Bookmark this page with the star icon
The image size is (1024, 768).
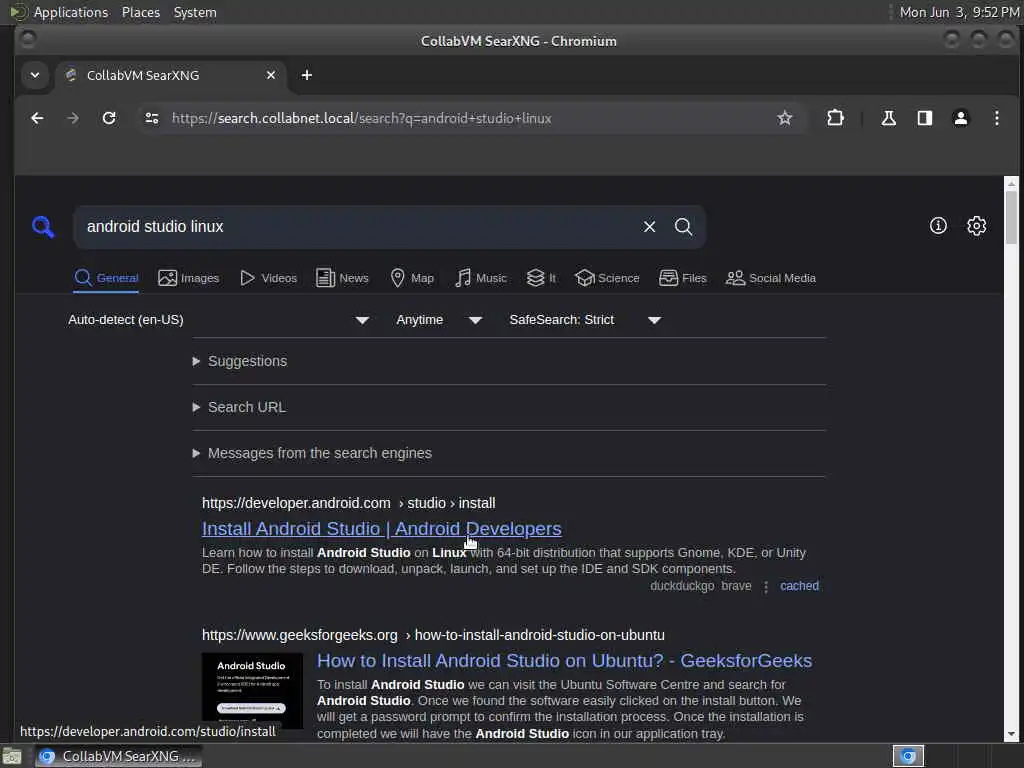coord(784,118)
